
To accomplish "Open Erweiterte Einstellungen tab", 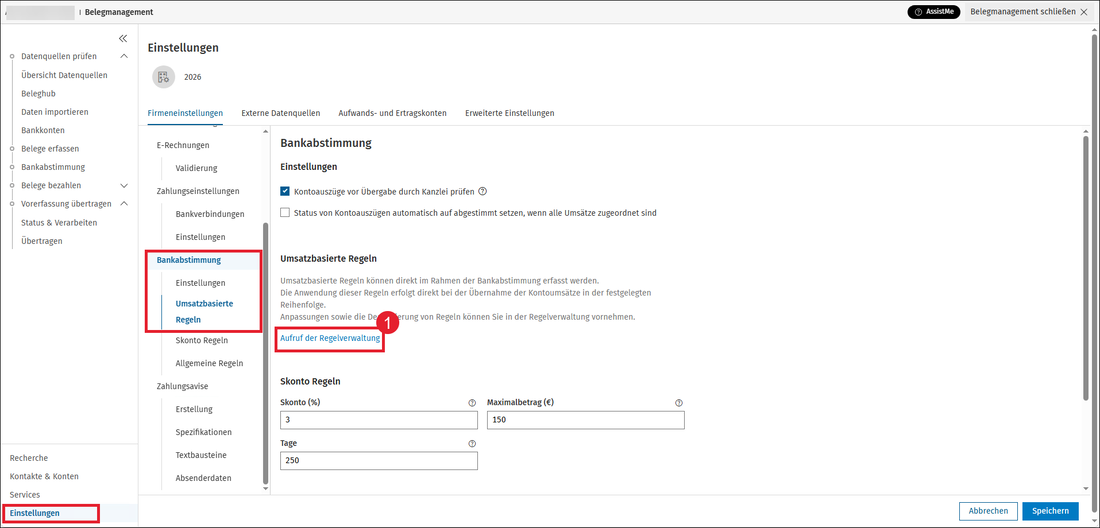I will [510, 113].
